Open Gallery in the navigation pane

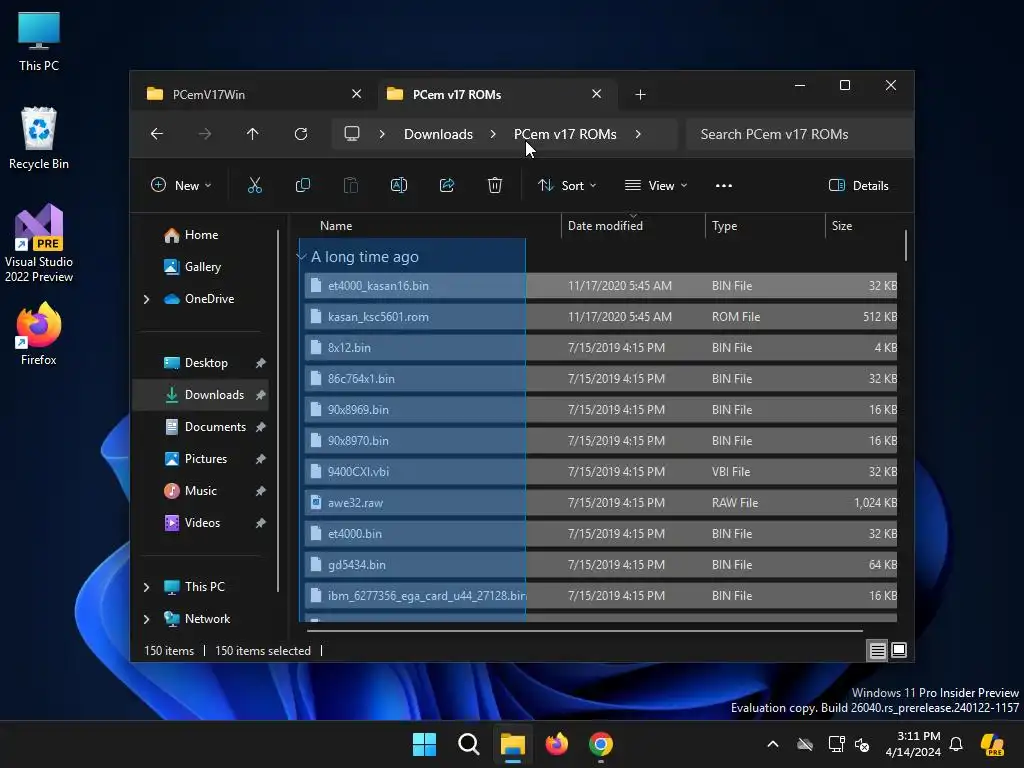(202, 267)
